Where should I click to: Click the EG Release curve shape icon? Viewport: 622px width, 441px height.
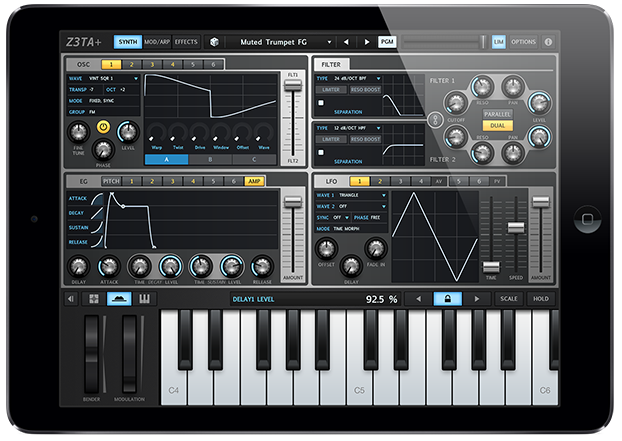point(97,242)
